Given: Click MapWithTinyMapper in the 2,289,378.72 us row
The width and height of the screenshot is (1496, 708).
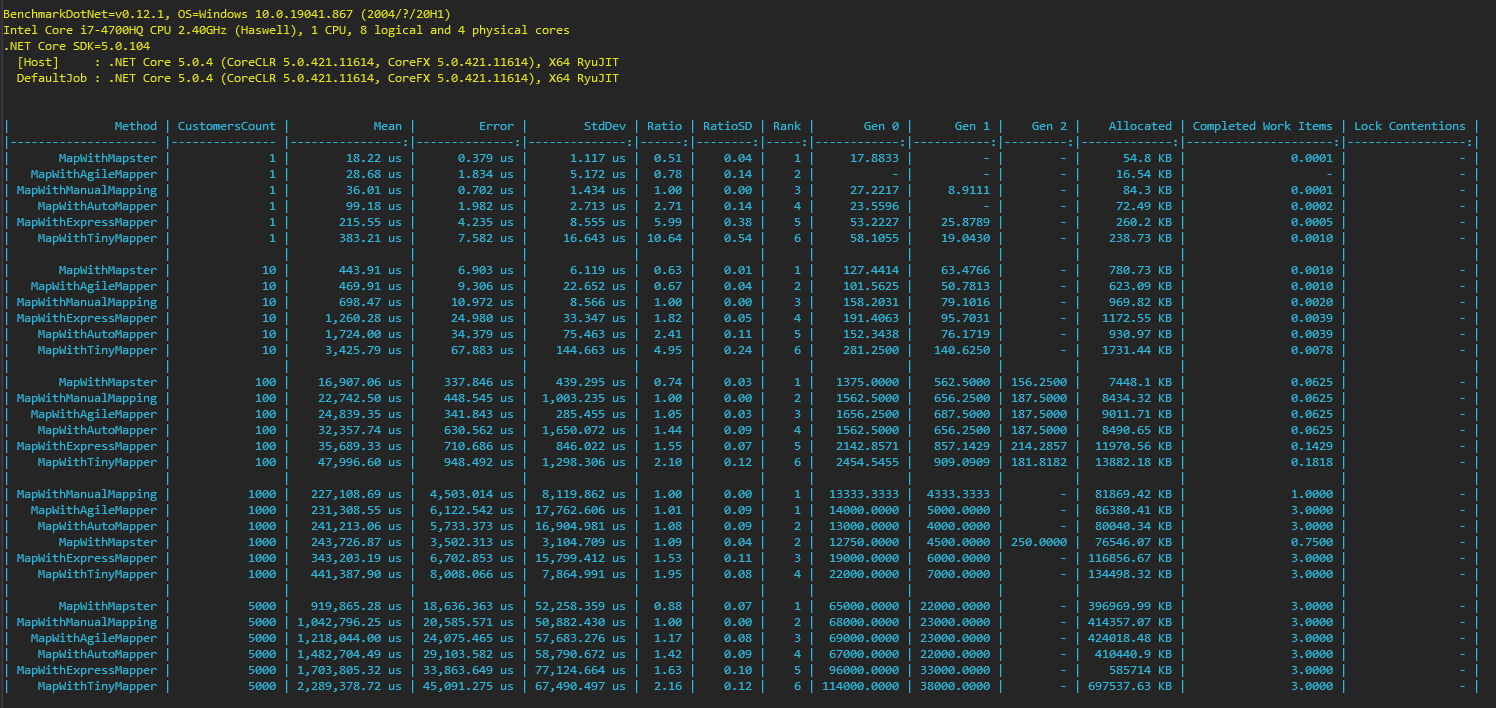Looking at the screenshot, I should pyautogui.click(x=97, y=686).
